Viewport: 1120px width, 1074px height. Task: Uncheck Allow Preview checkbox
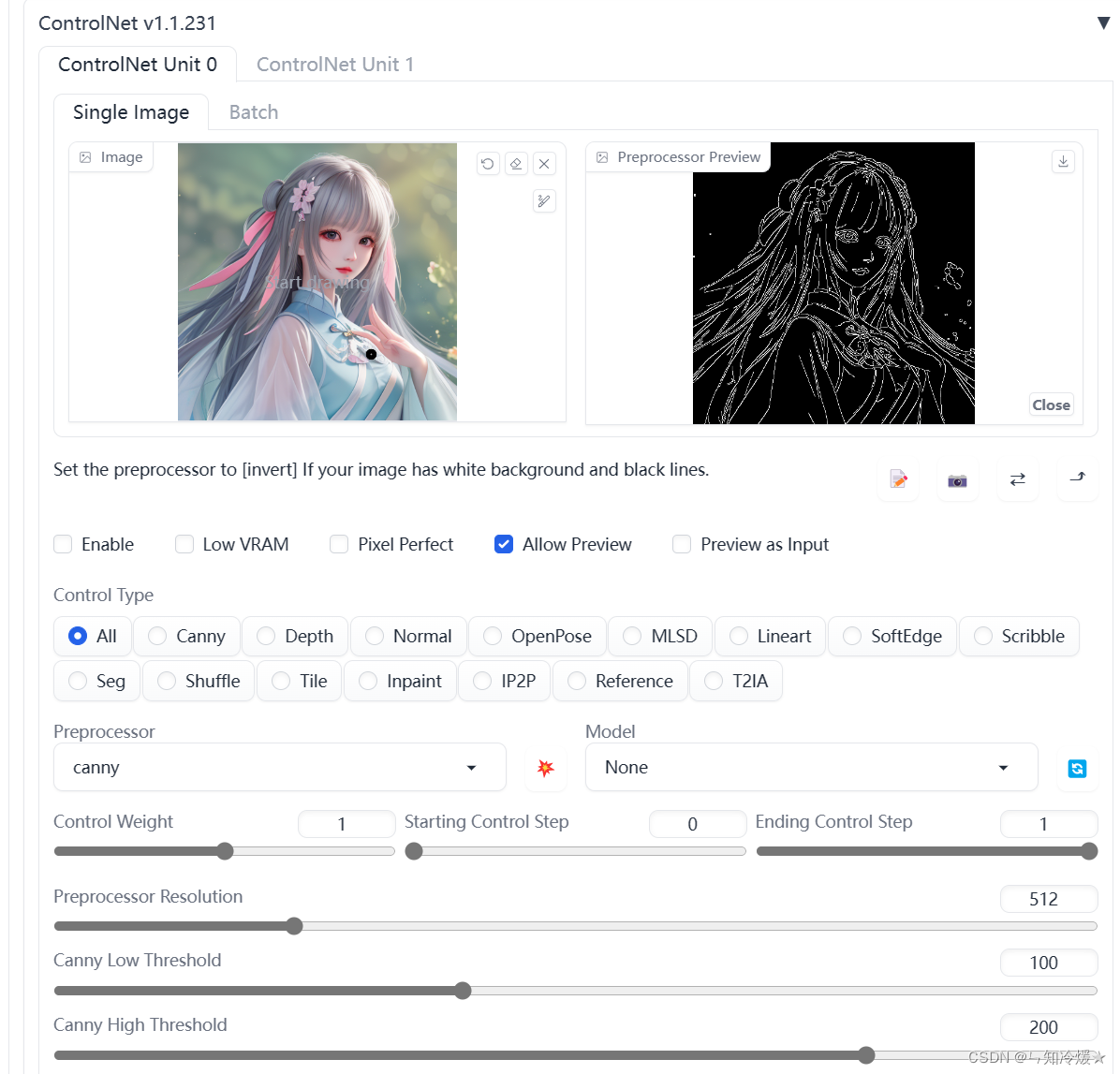(x=504, y=544)
